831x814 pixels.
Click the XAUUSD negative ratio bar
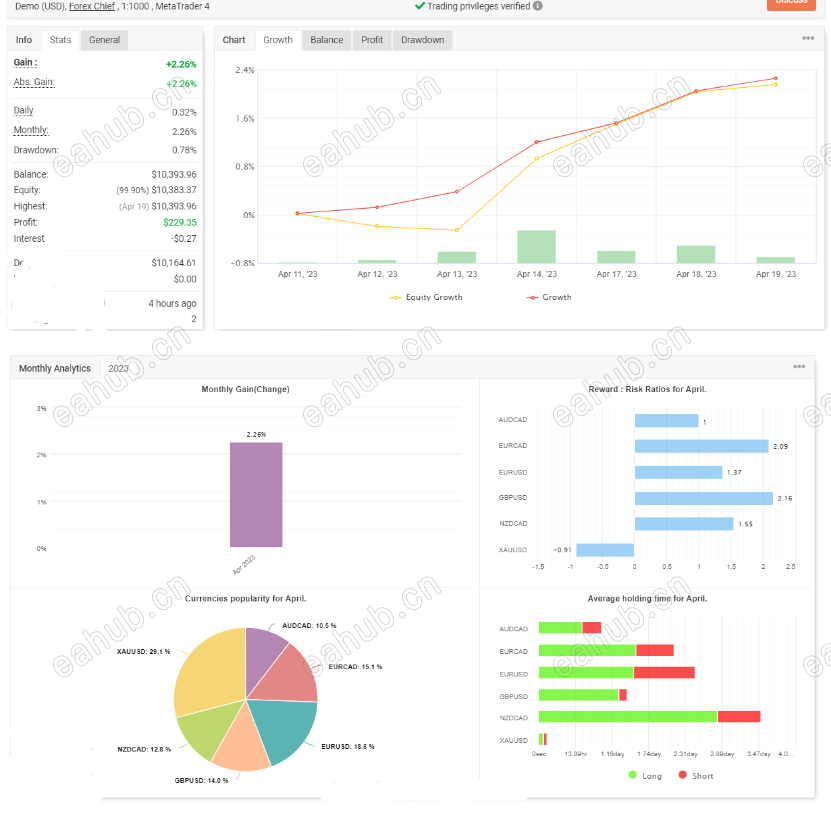pyautogui.click(x=605, y=550)
